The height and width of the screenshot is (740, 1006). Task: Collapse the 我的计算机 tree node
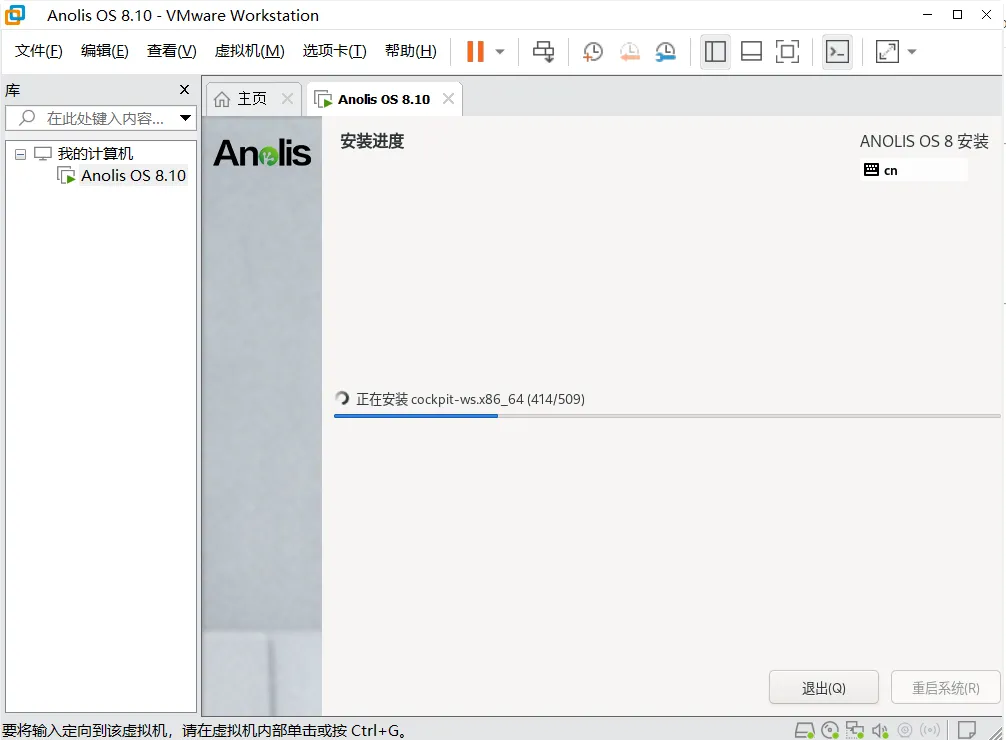click(x=21, y=154)
